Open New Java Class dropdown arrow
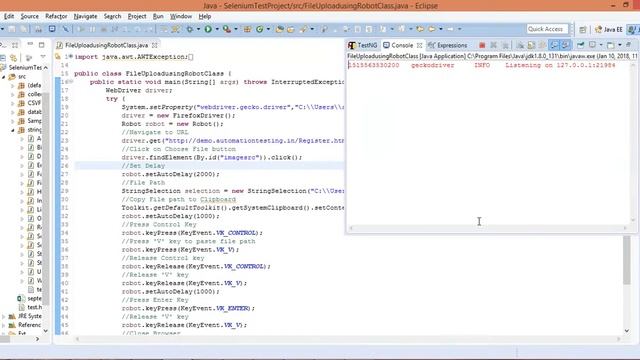The image size is (640, 360). click(268, 29)
